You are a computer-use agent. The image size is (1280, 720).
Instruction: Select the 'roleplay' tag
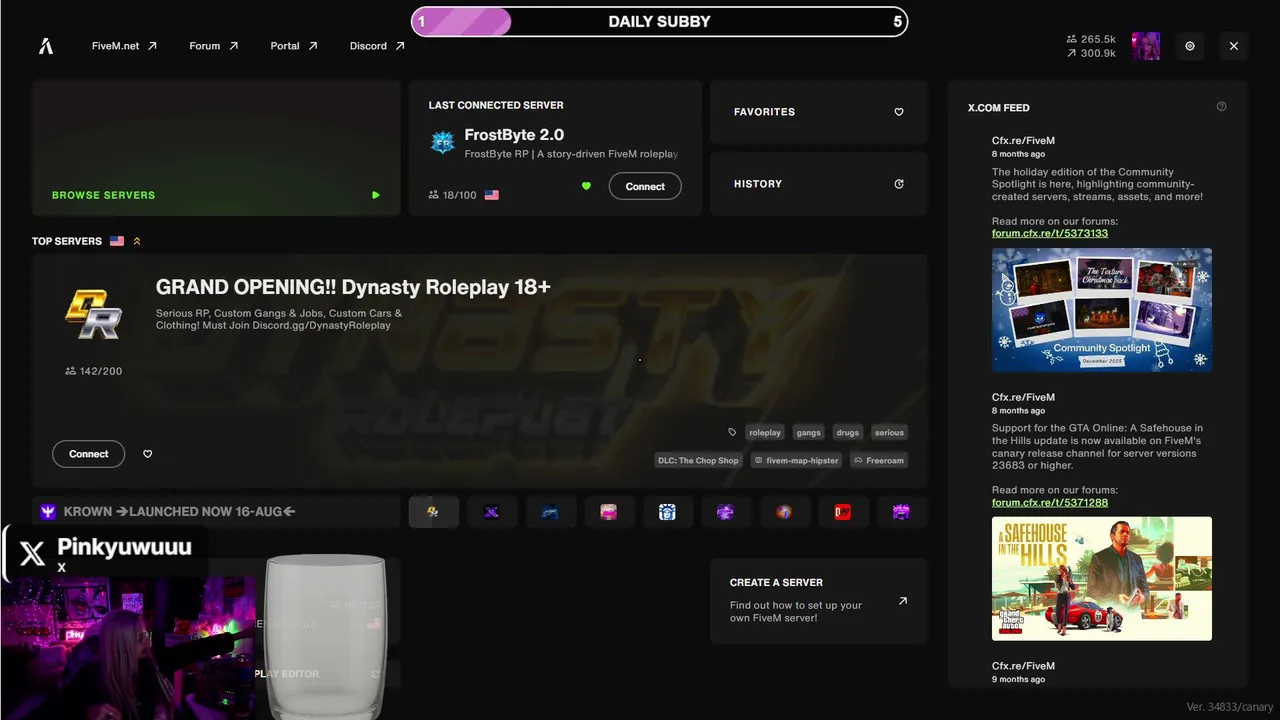tap(765, 432)
